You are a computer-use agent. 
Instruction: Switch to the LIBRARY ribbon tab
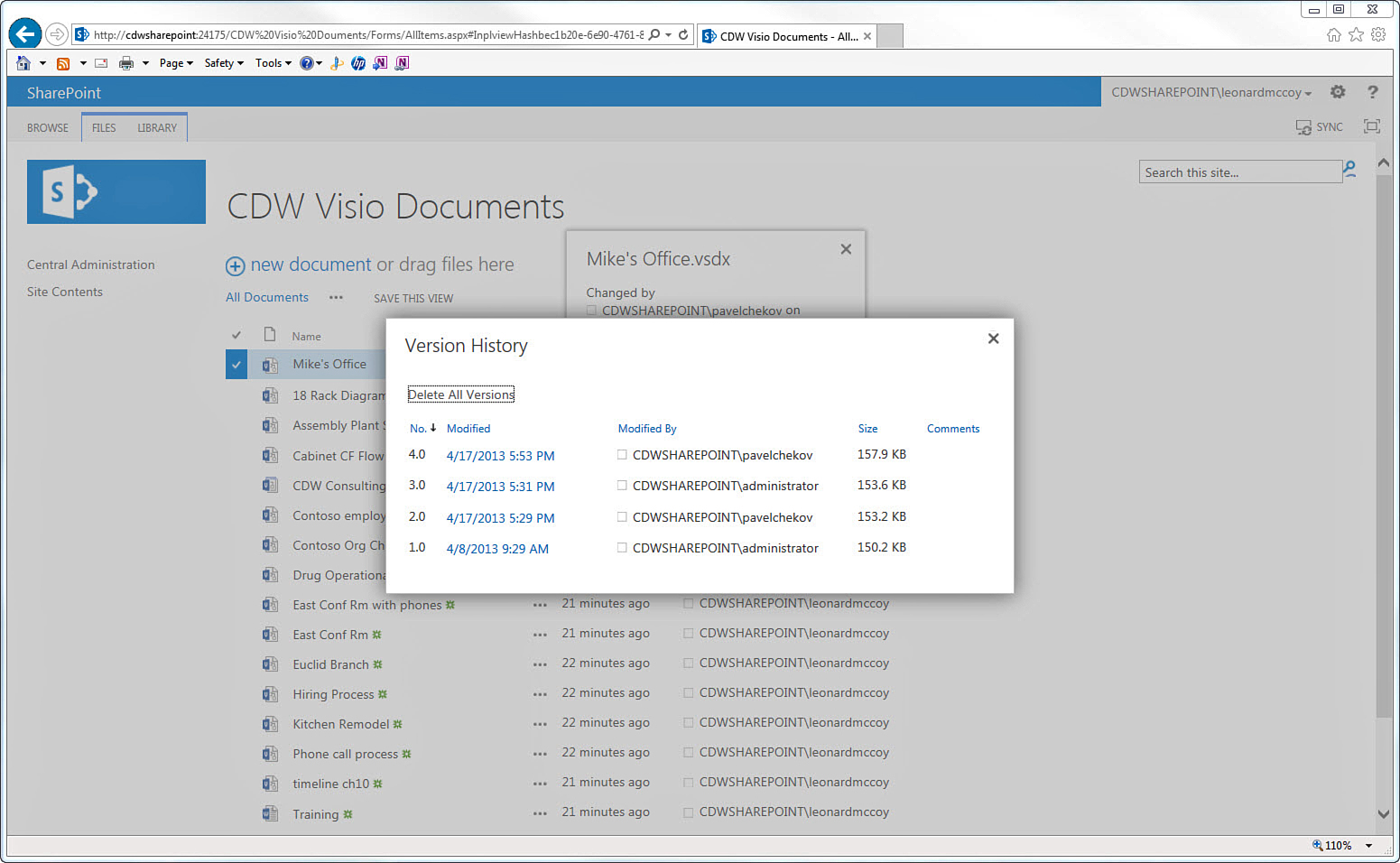pos(157,128)
